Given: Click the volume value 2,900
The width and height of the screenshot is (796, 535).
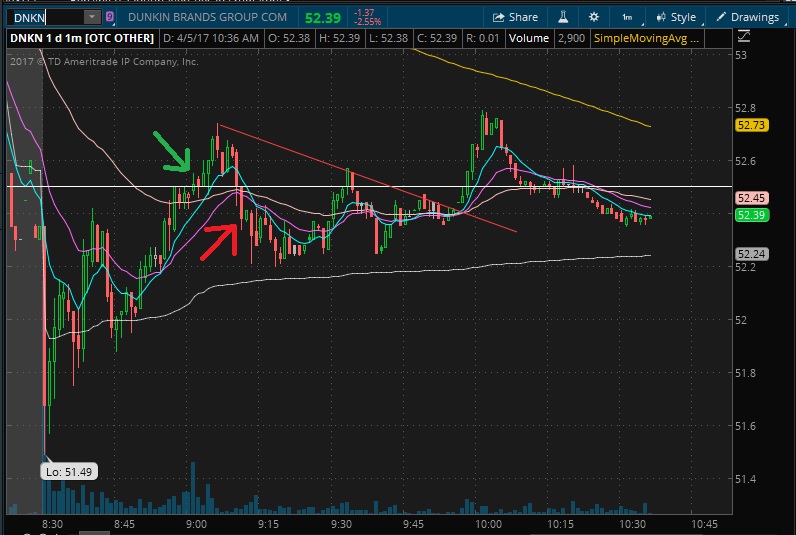Looking at the screenshot, I should point(572,38).
